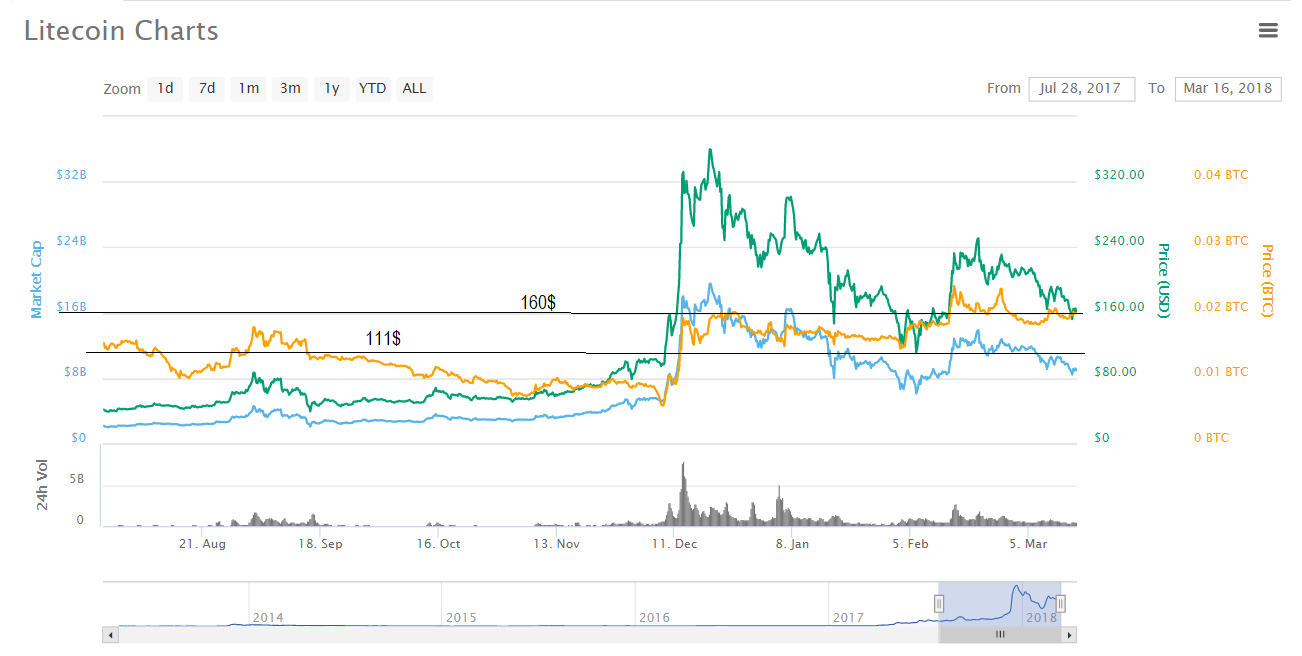This screenshot has height=656, width=1302.
Task: Click navigator left handle
Action: click(x=939, y=603)
